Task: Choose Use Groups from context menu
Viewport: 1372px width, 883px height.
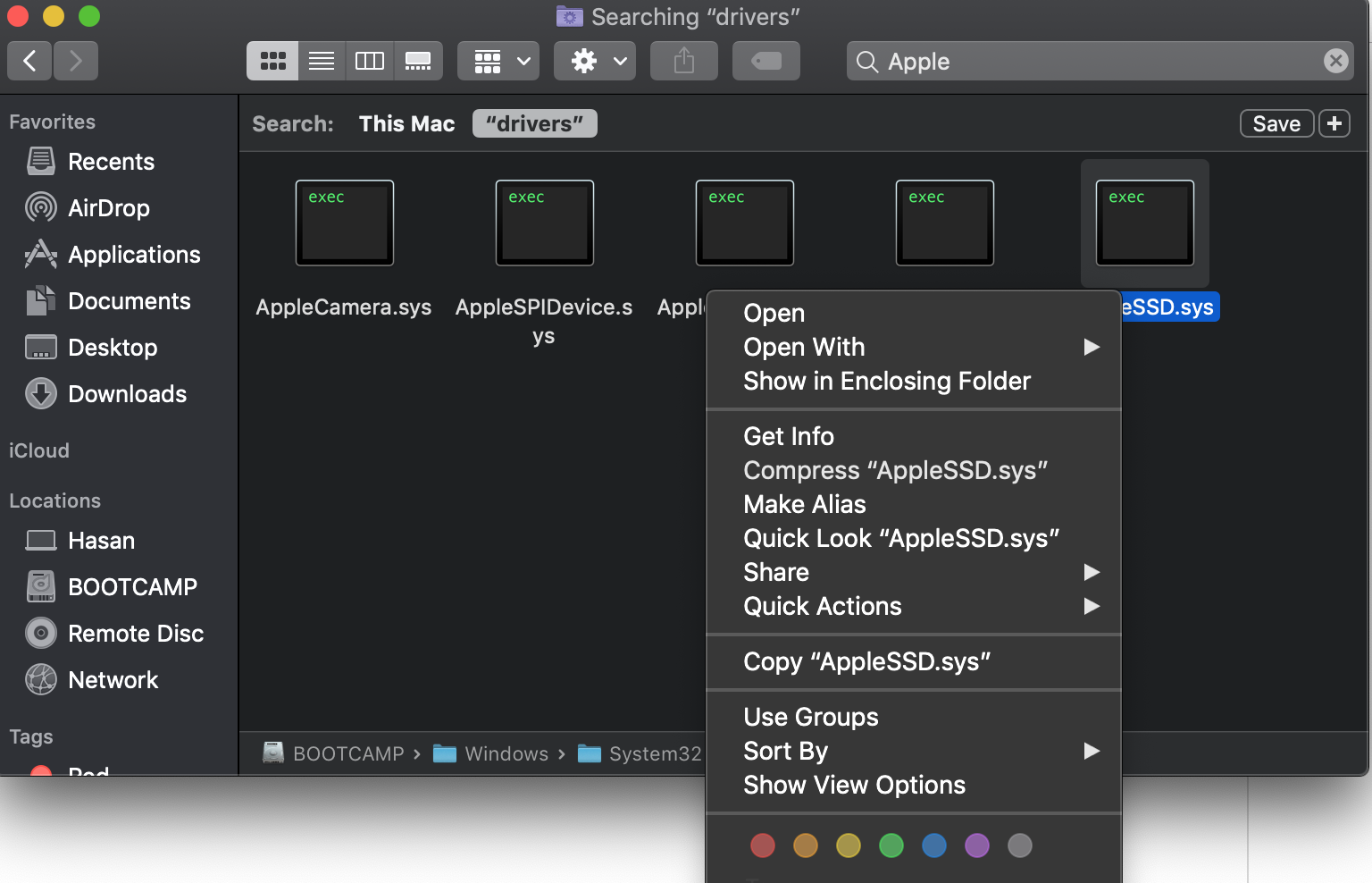Action: point(913,717)
